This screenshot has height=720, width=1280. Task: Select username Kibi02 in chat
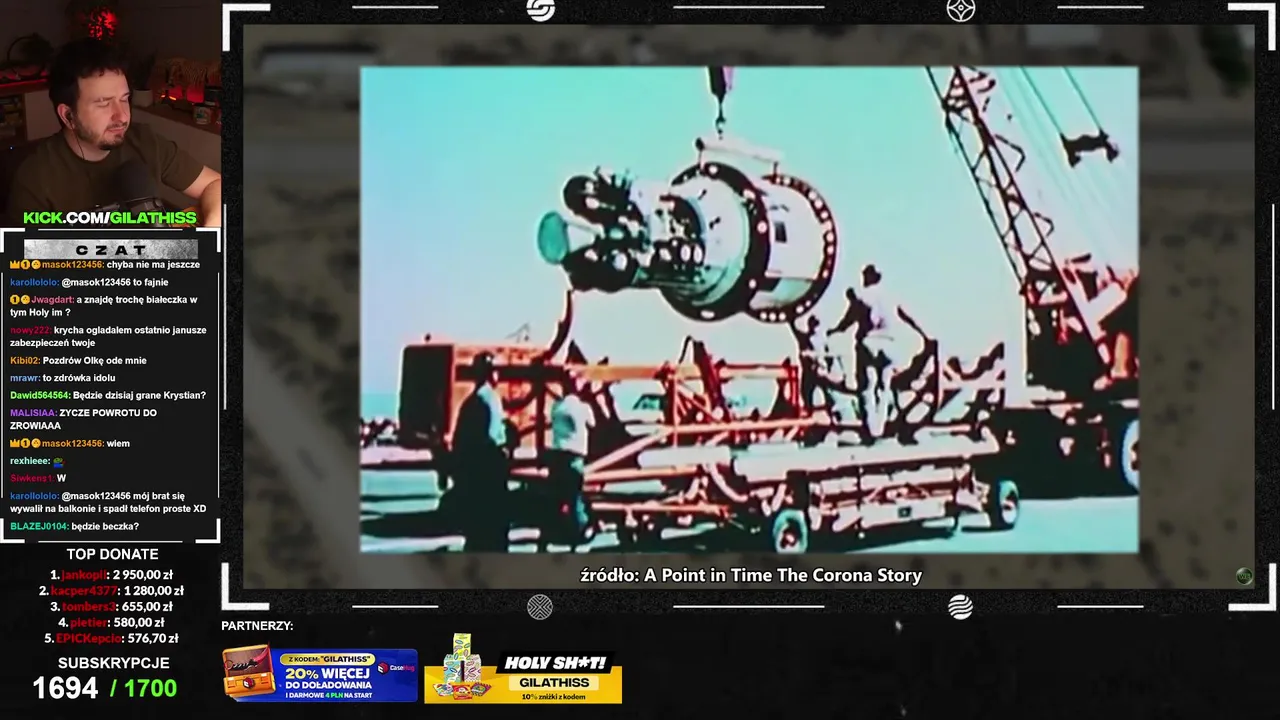[24, 360]
